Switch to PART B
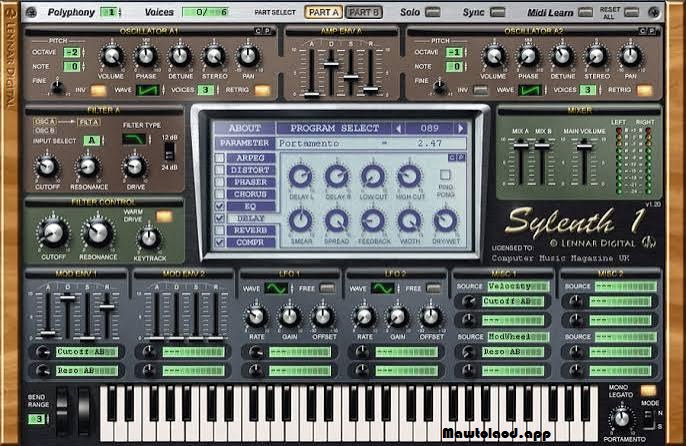This screenshot has height=446, width=686. tap(363, 12)
